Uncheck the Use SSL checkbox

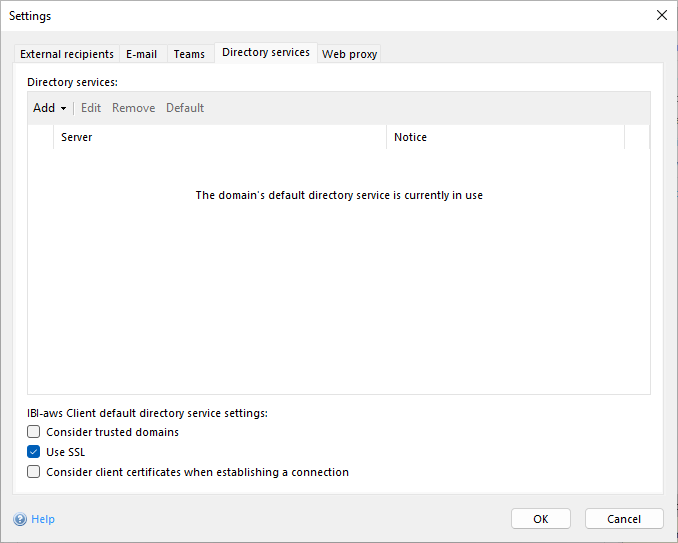pyautogui.click(x=34, y=452)
